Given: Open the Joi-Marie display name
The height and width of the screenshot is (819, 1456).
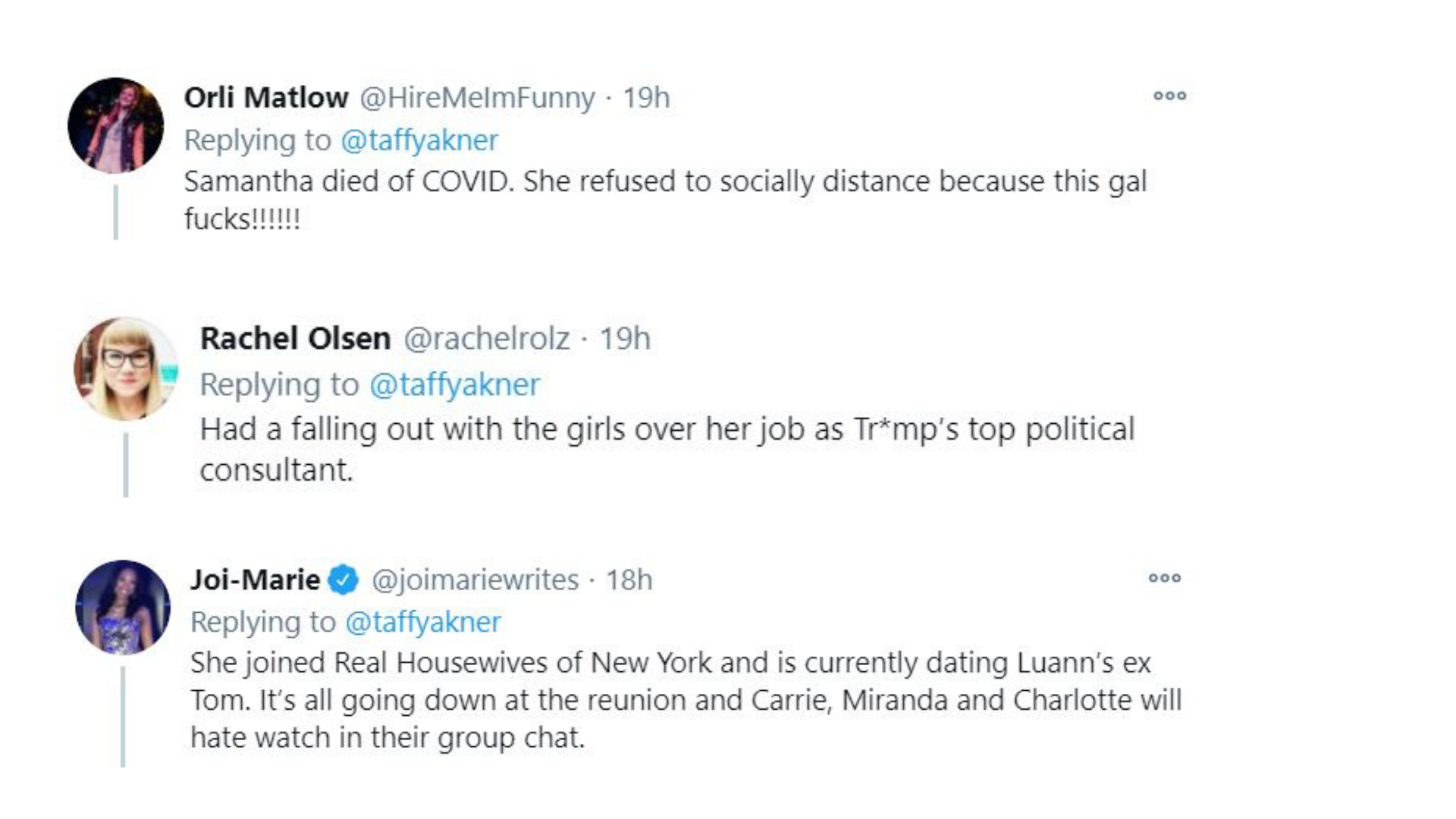Looking at the screenshot, I should point(255,580).
